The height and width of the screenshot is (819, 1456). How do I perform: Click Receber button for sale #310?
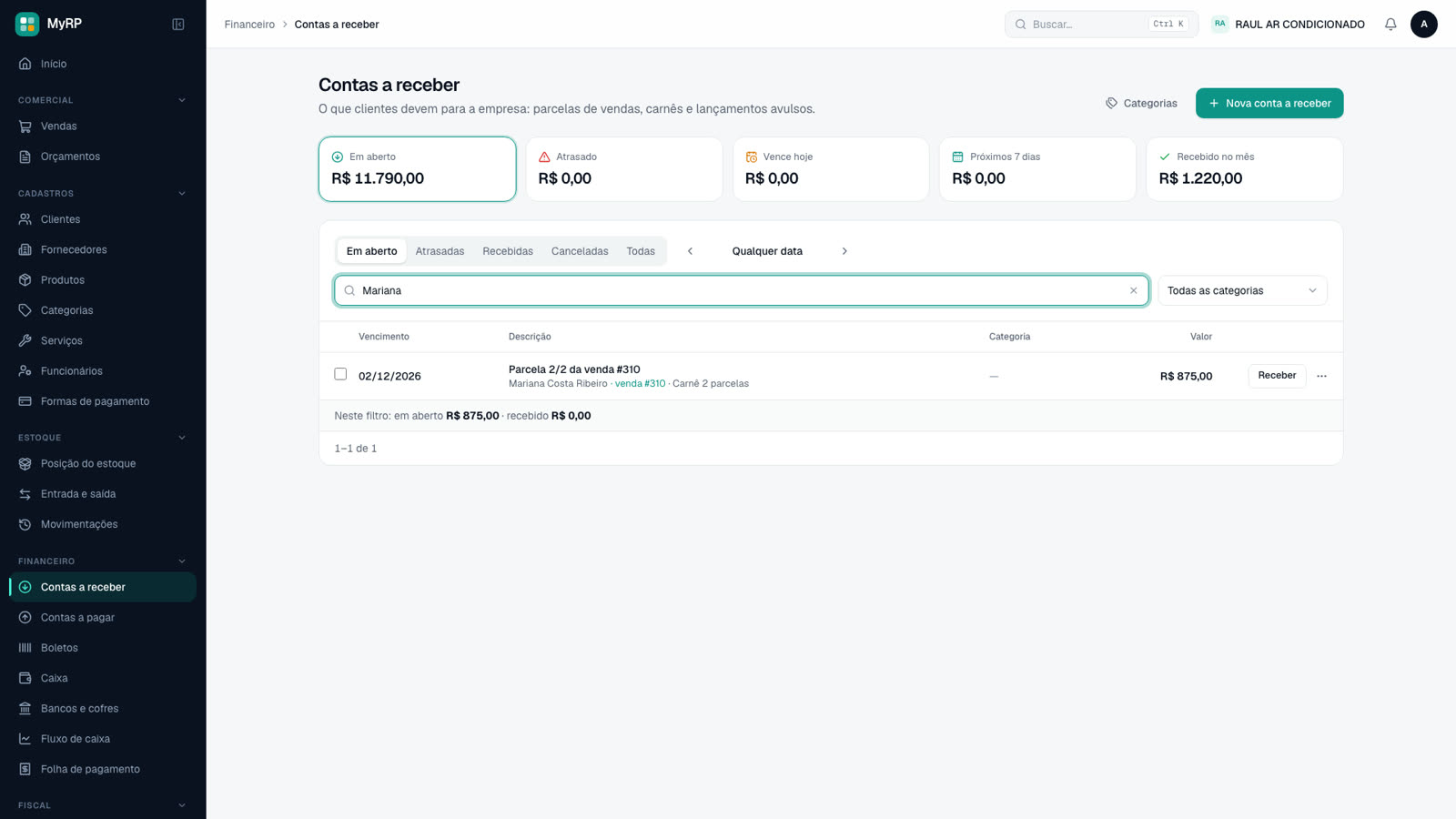[1277, 376]
